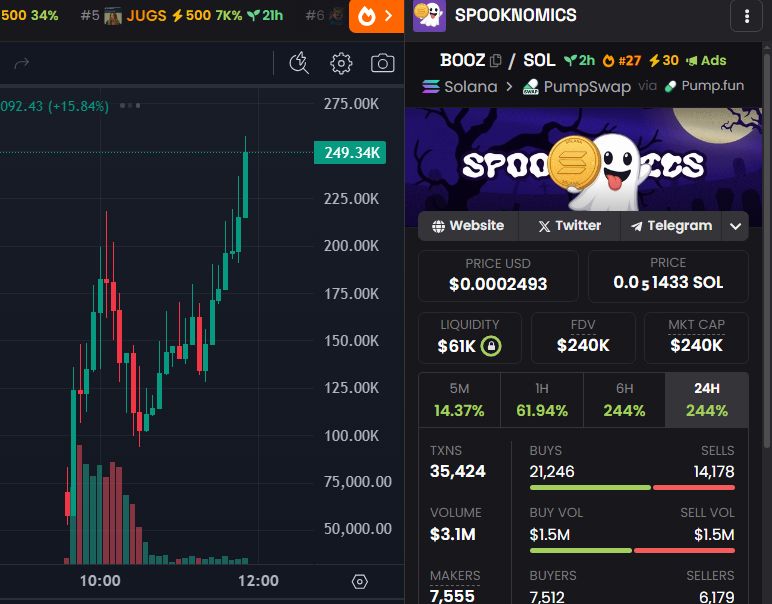
Task: Click the JUGS trending token entry
Action: [182, 16]
